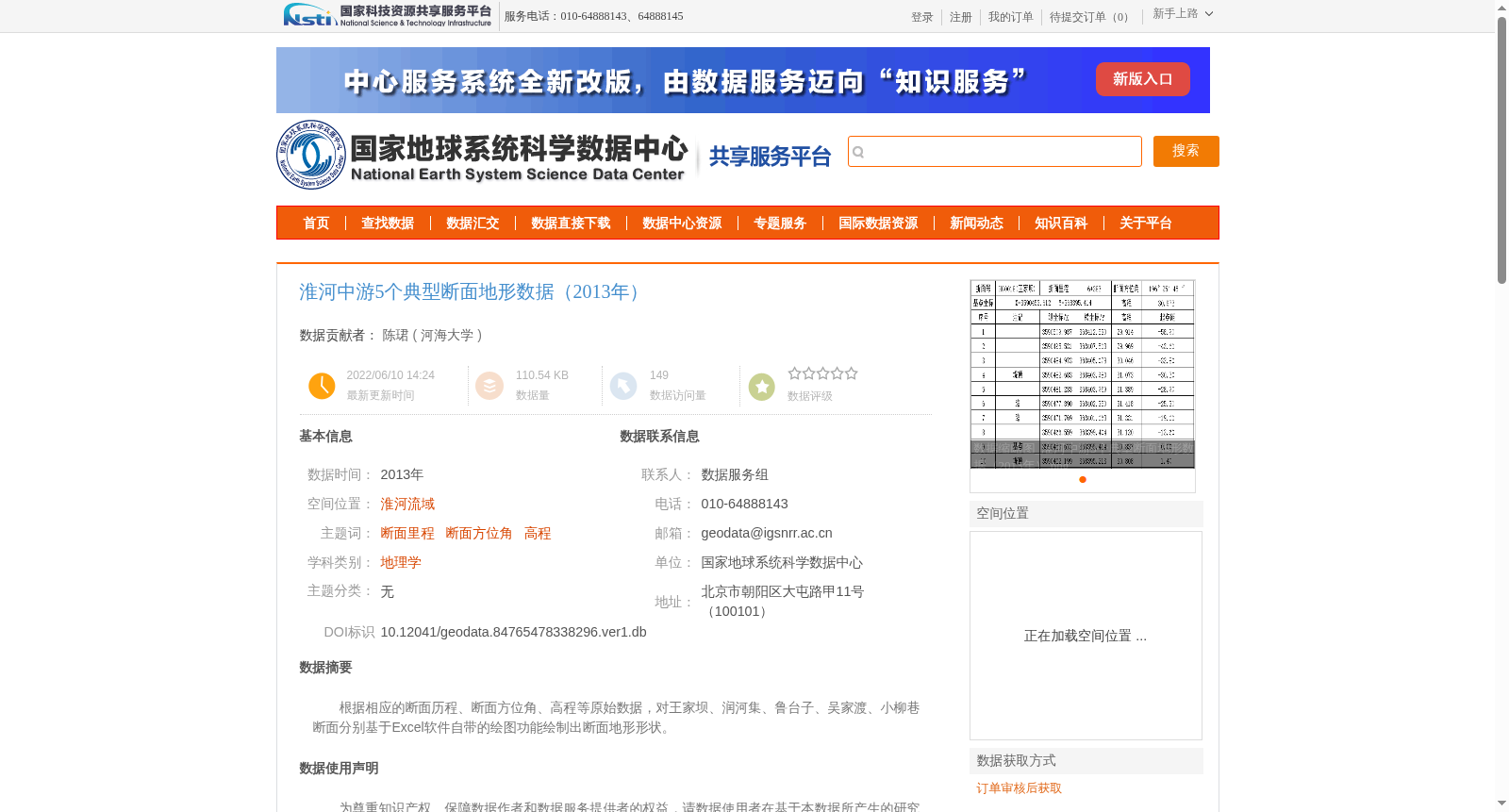This screenshot has width=1509, height=812.
Task: Open the 专题服务 menu item
Action: pyautogui.click(x=780, y=224)
